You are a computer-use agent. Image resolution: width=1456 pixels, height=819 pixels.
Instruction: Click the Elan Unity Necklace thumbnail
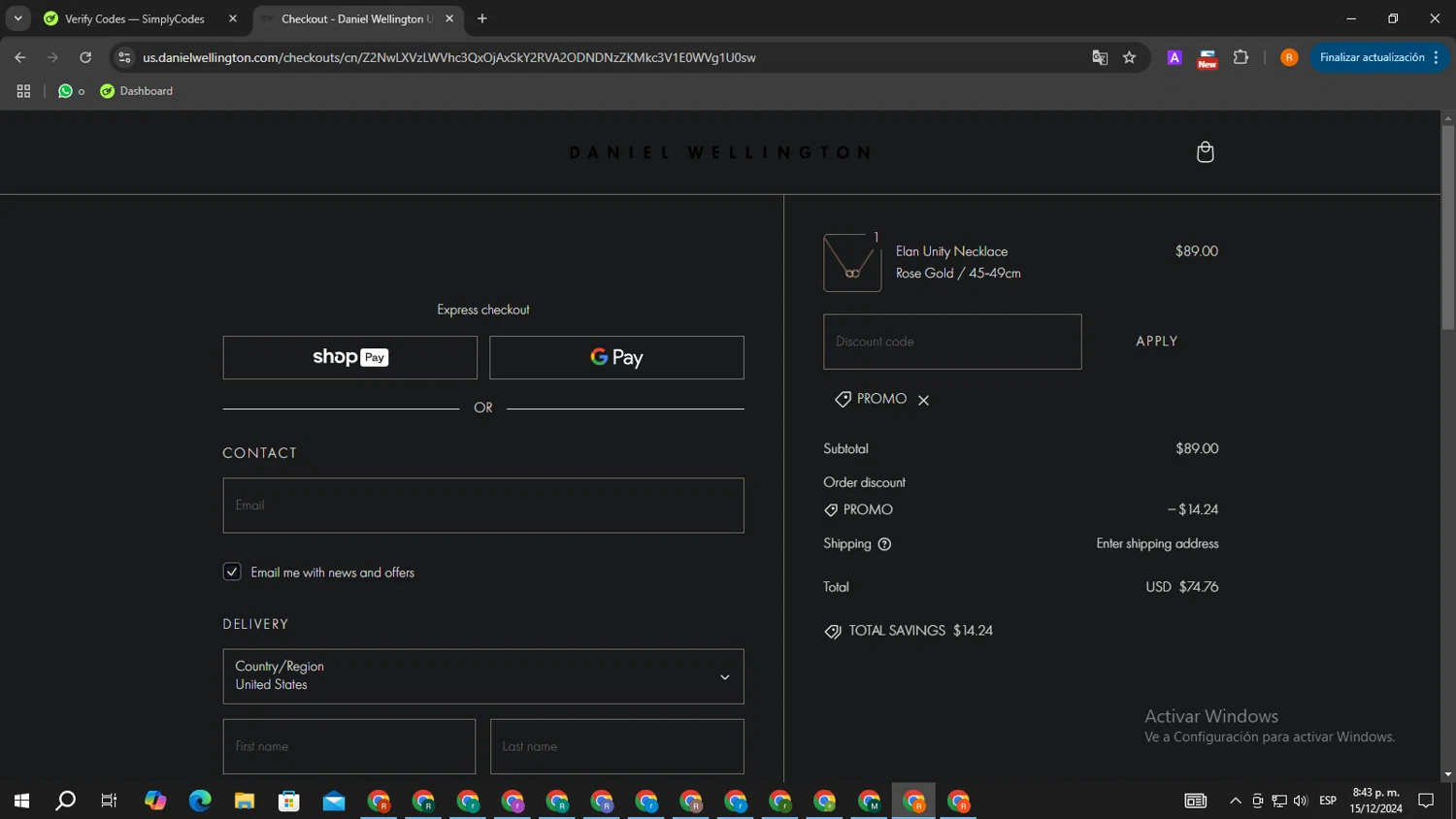[x=852, y=263]
